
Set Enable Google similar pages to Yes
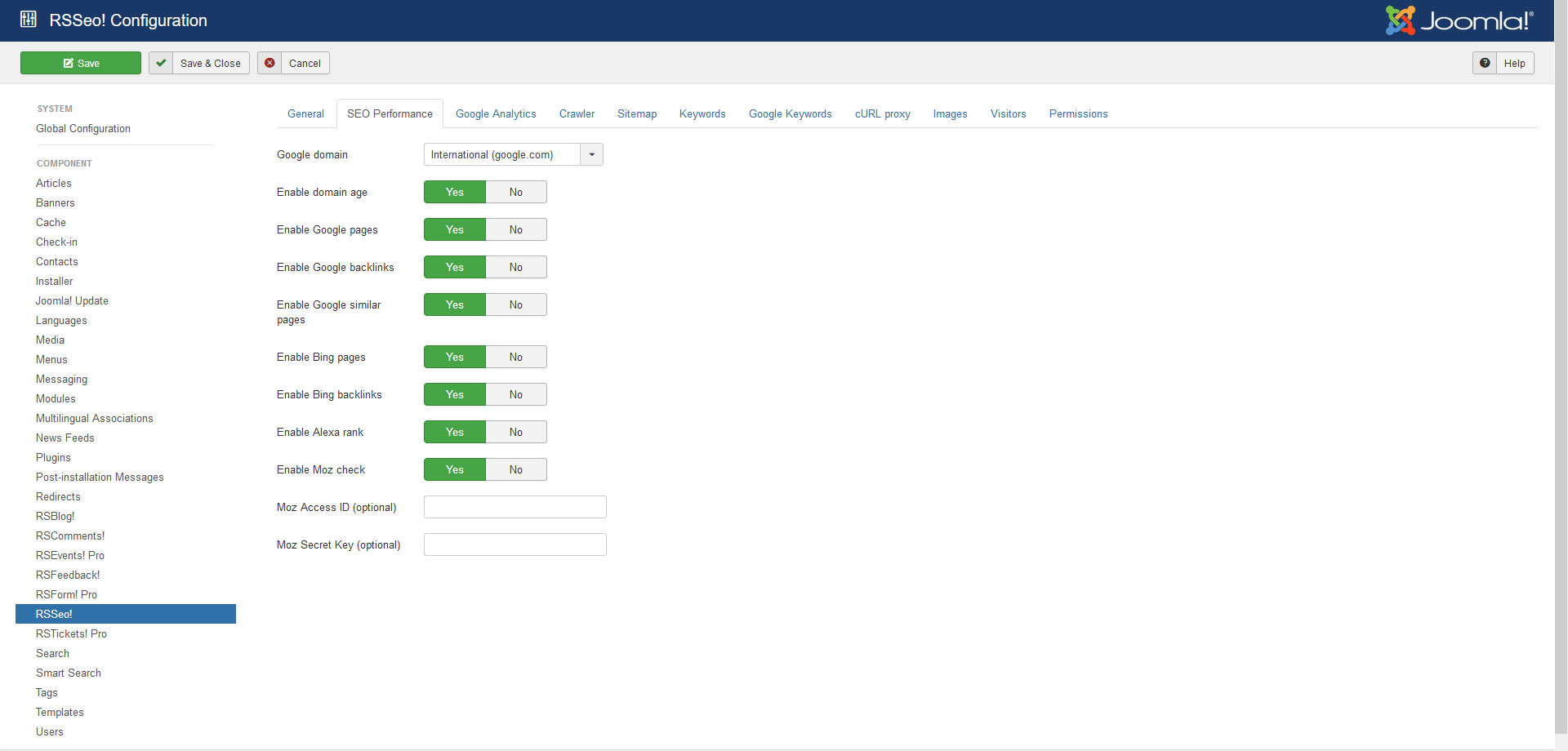(x=455, y=304)
